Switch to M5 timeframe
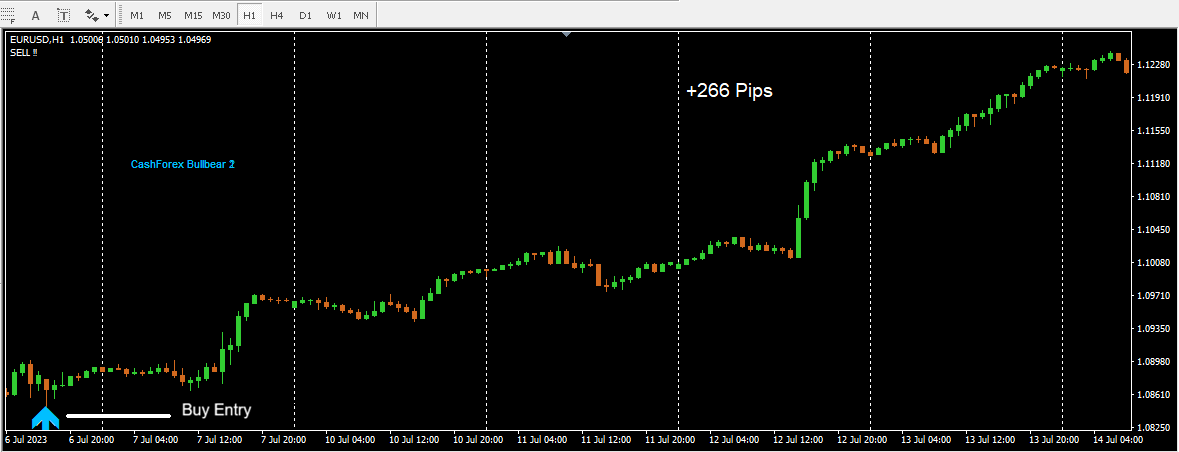 (164, 16)
